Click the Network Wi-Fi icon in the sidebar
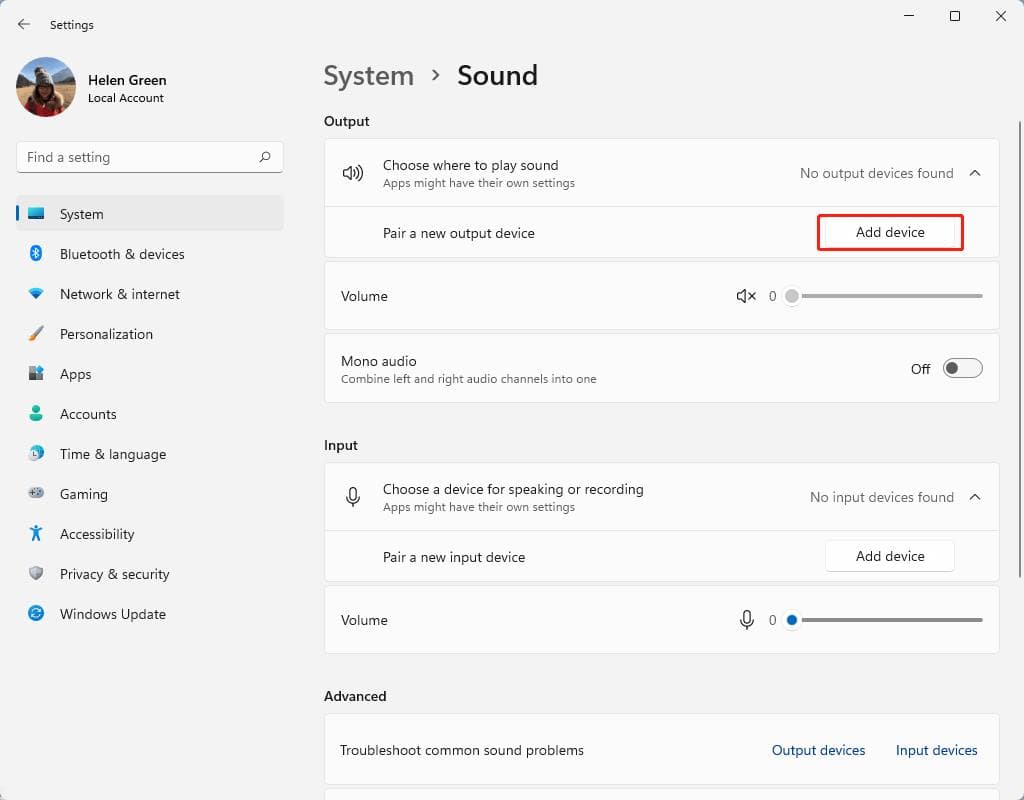The height and width of the screenshot is (800, 1024). click(36, 294)
